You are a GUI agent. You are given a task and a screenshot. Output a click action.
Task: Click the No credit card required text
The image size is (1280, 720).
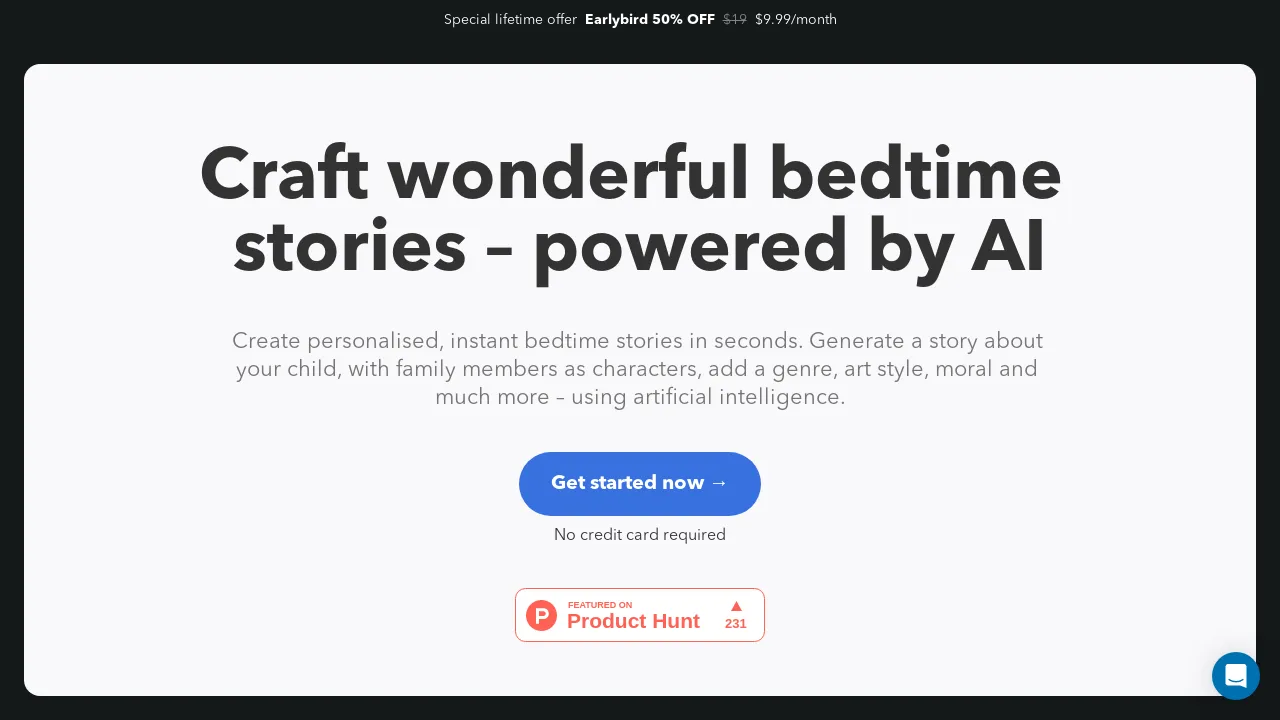click(640, 535)
